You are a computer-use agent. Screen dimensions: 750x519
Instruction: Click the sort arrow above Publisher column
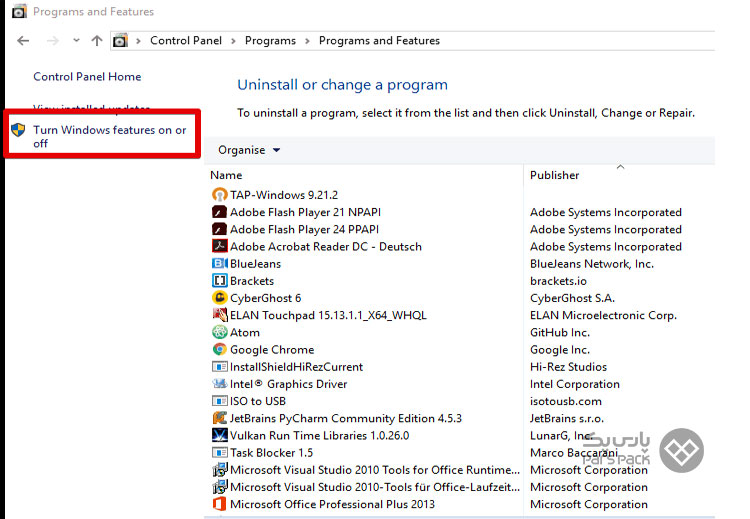(x=620, y=167)
